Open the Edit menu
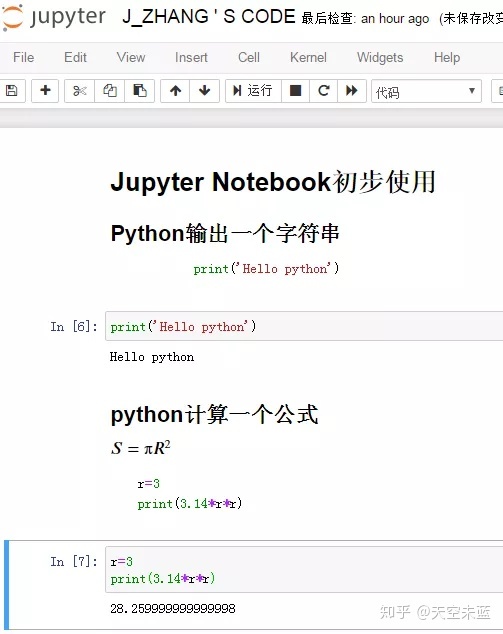Viewport: 503px width, 634px height. (x=75, y=57)
